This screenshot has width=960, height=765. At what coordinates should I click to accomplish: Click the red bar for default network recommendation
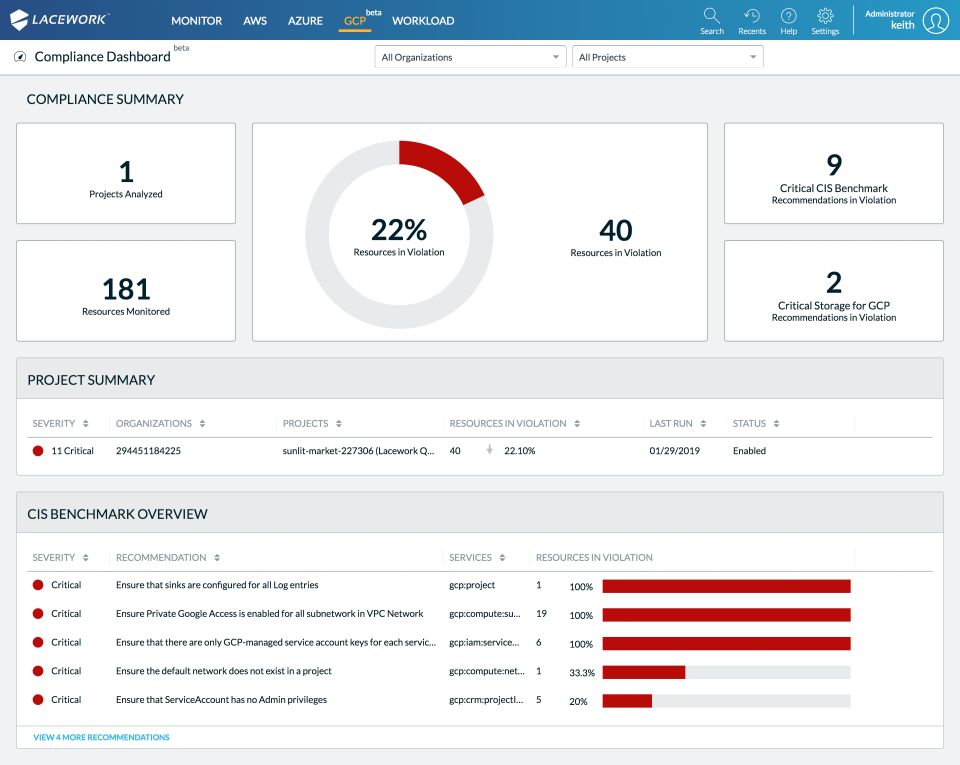coord(644,672)
